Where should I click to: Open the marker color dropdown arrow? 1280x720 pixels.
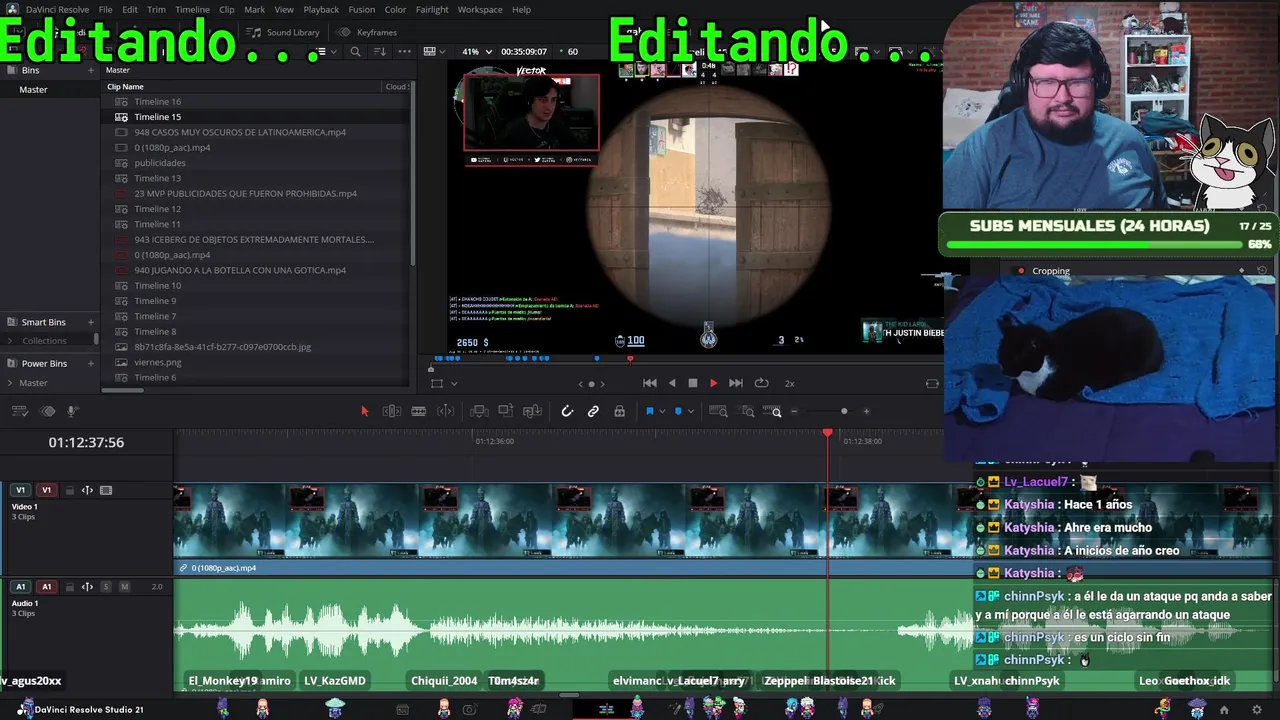pyautogui.click(x=690, y=412)
